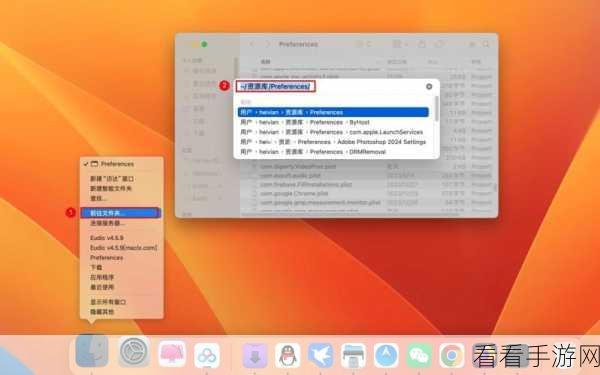Open search in the Finder window toolbar

coord(486,44)
